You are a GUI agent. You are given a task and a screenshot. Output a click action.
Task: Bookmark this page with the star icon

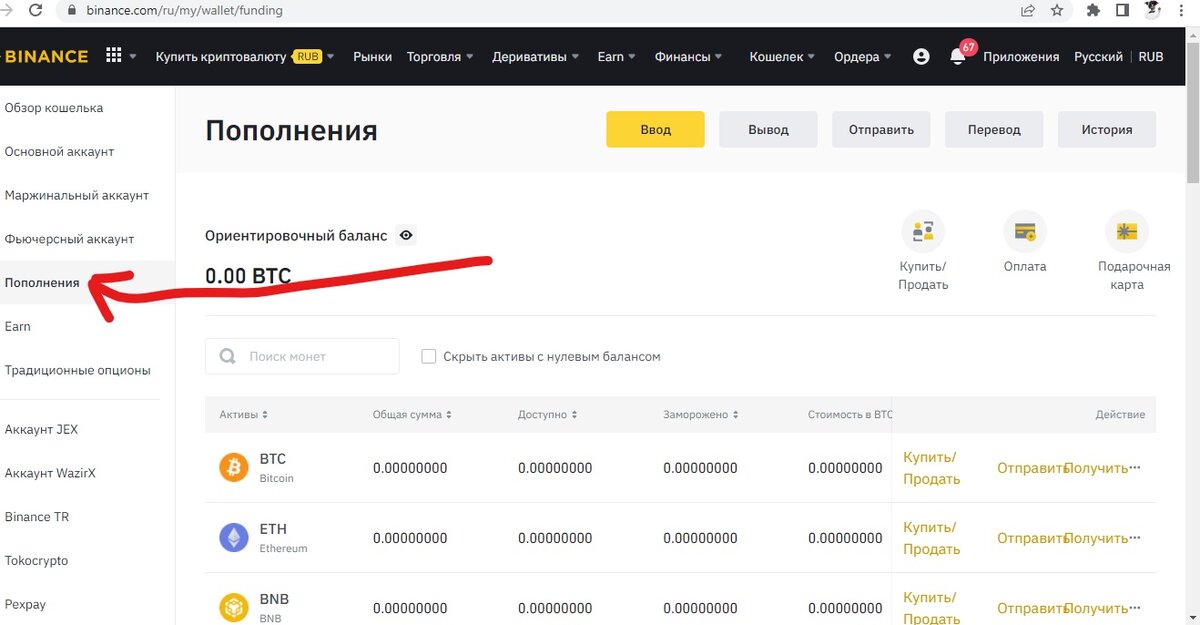1057,11
